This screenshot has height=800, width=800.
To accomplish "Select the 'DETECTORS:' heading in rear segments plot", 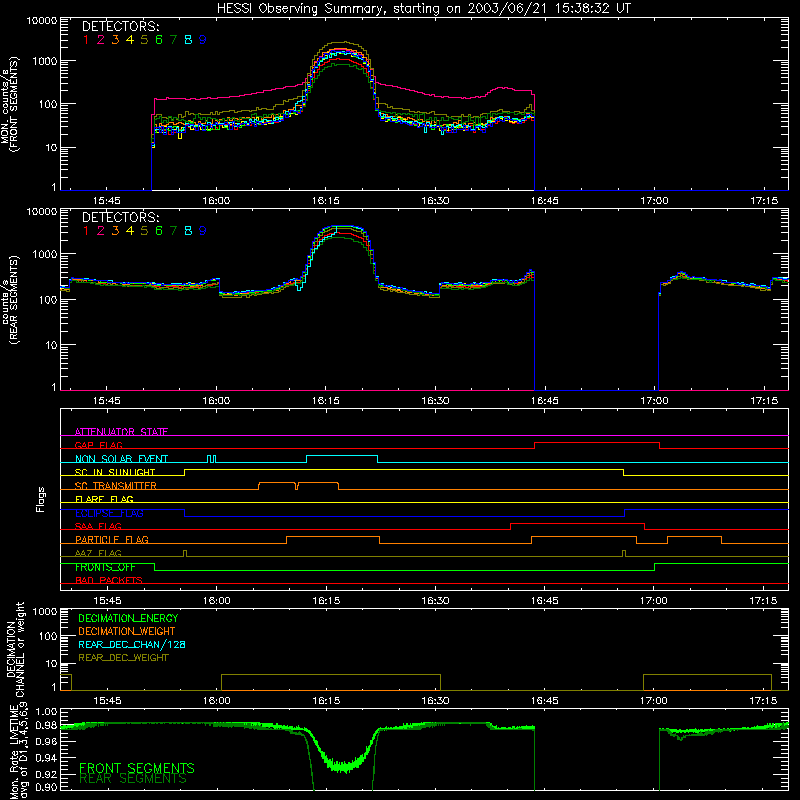I will pyautogui.click(x=121, y=217).
